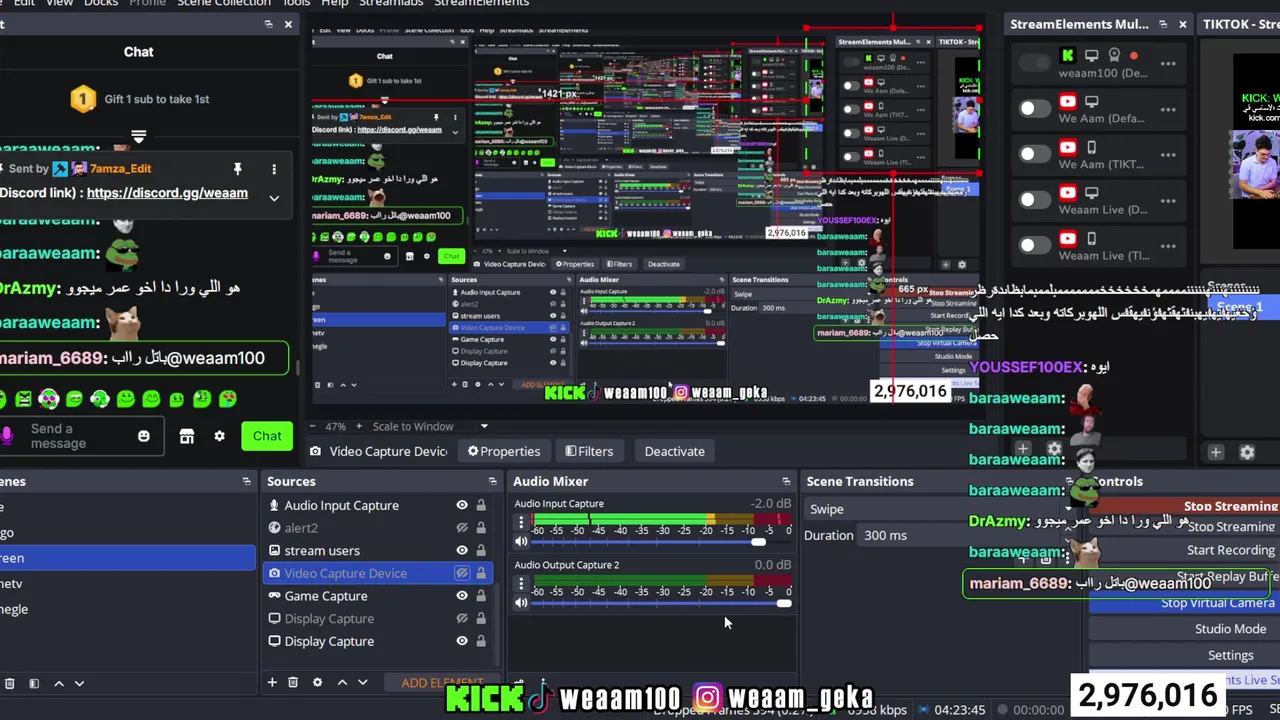Detach the Scenes dock

(246, 482)
